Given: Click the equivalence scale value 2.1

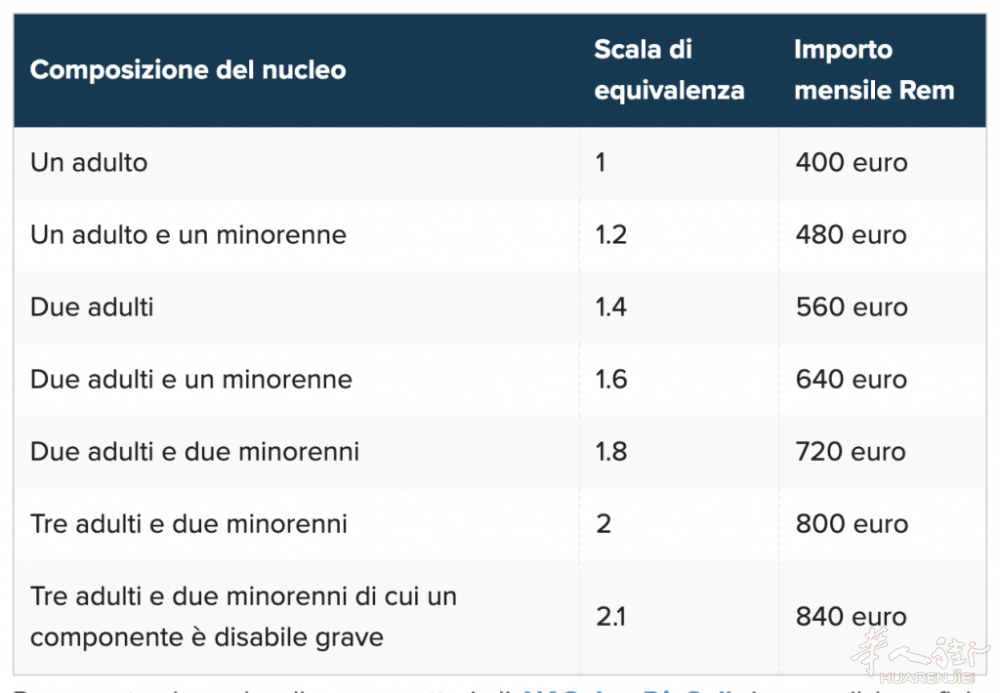Looking at the screenshot, I should pyautogui.click(x=610, y=617).
